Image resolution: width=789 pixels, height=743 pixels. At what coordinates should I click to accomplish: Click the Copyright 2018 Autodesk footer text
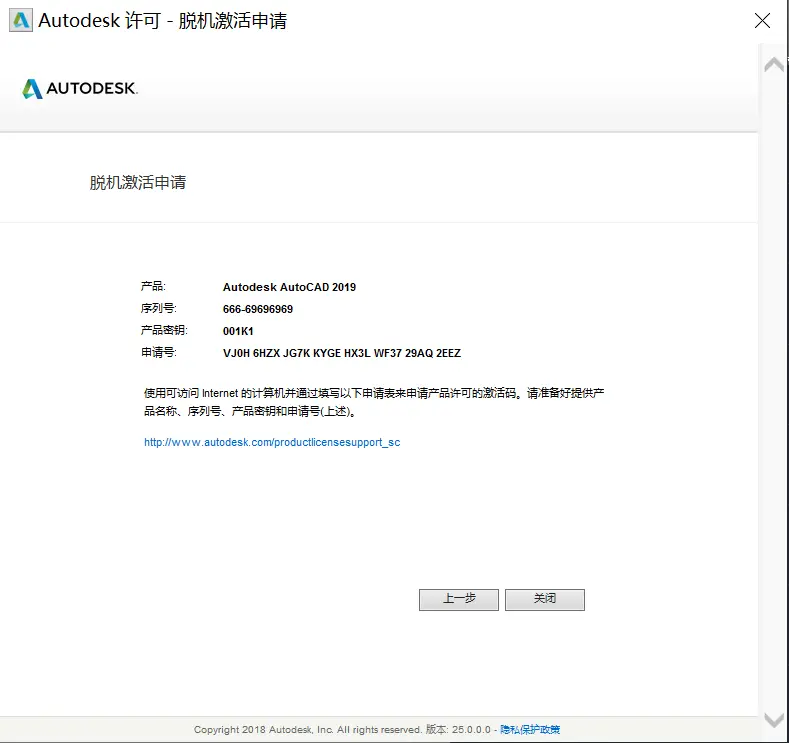(307, 729)
